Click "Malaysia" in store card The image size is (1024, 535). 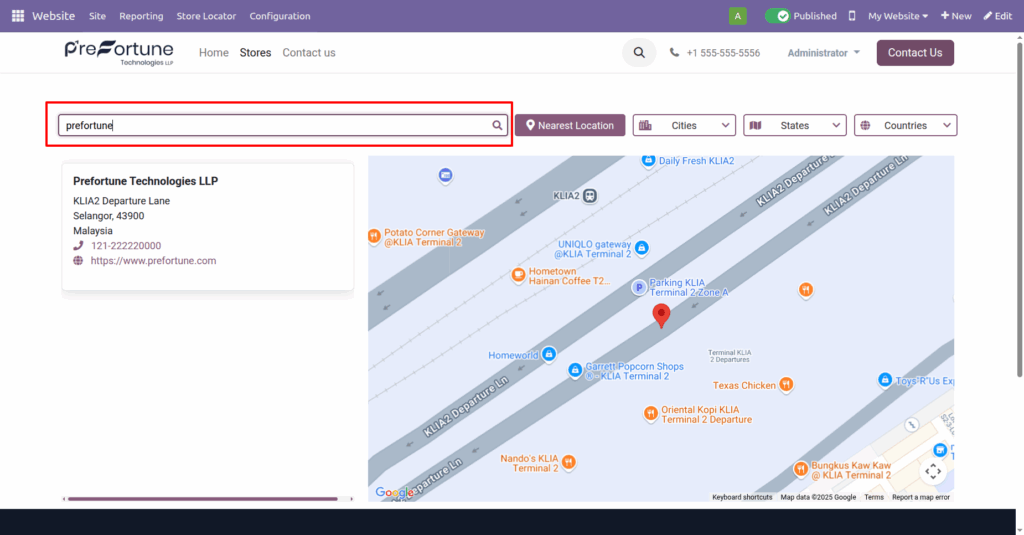pyautogui.click(x=93, y=231)
